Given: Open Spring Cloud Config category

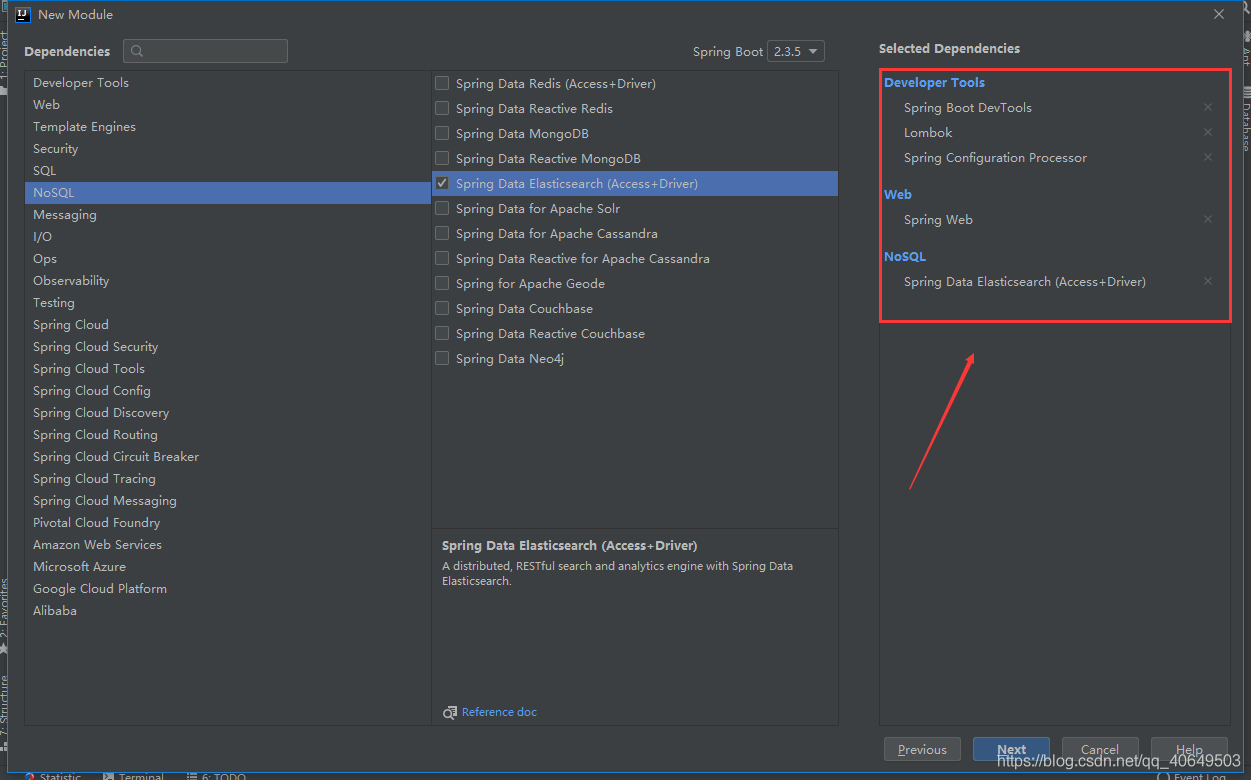Looking at the screenshot, I should coord(228,390).
